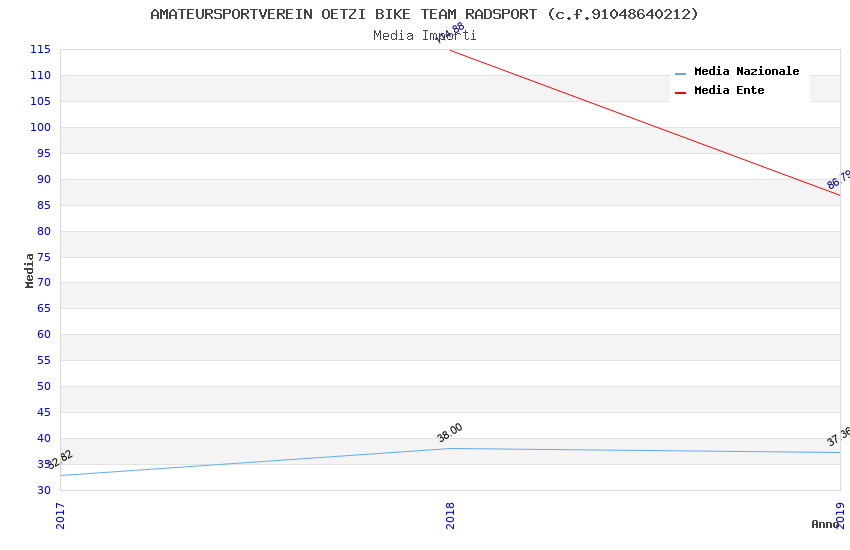Click the 37.36 data label
850x550 pixels.
[x=839, y=436]
